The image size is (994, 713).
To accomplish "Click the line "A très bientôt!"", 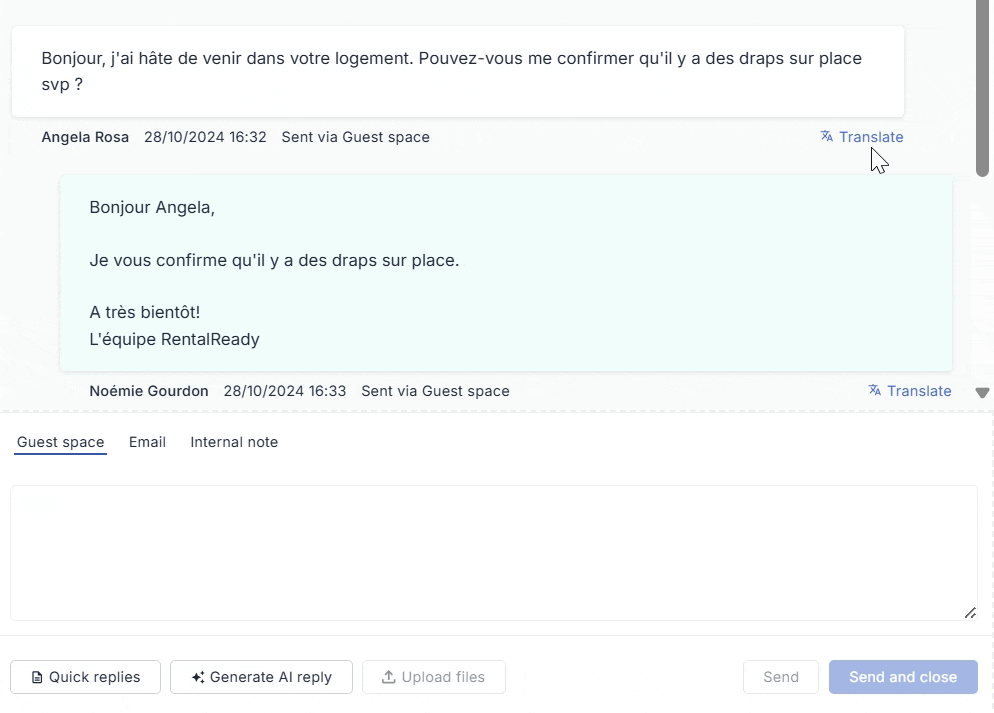I will (x=145, y=312).
